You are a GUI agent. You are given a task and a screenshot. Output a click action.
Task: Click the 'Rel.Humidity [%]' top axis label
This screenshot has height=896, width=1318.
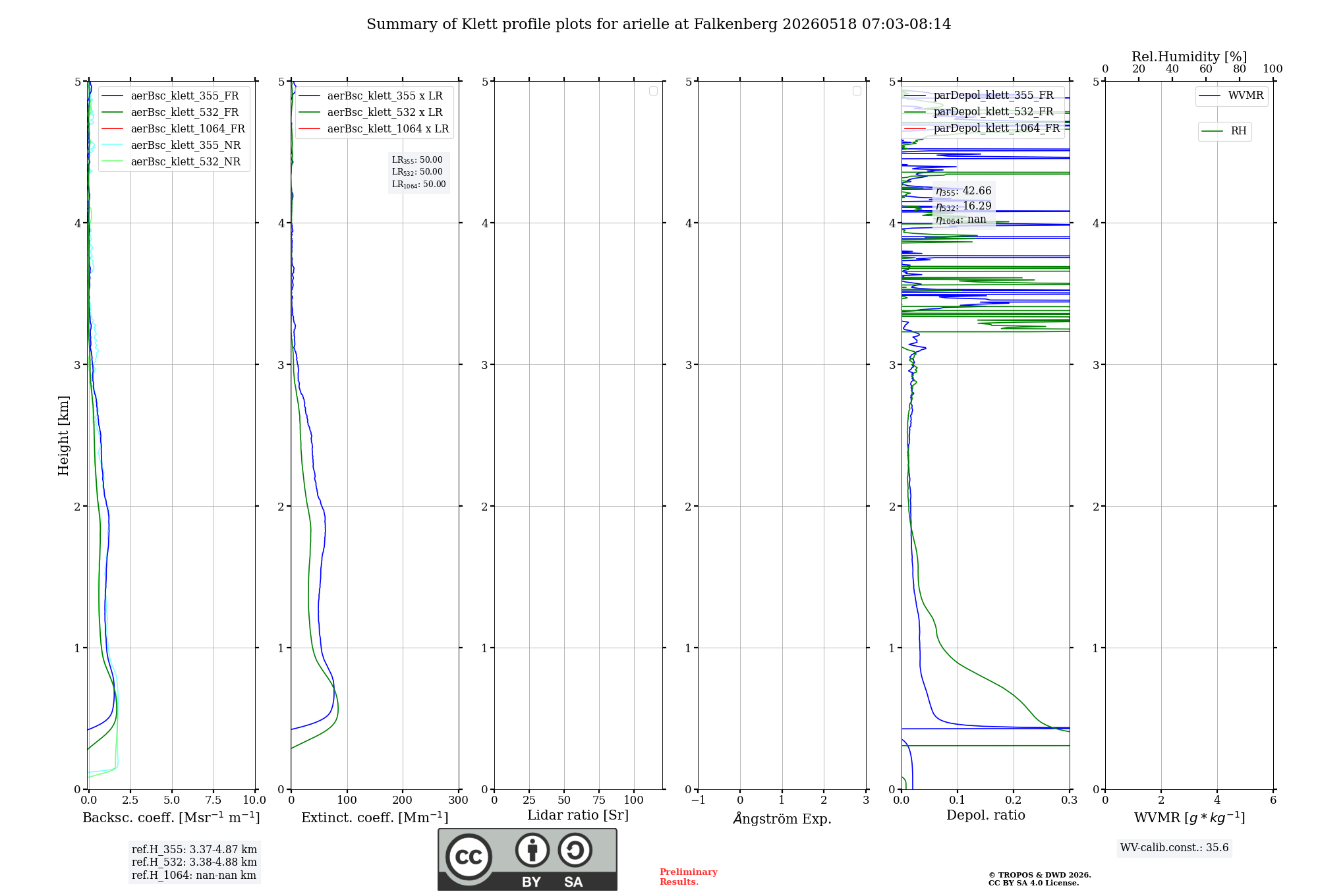click(x=1189, y=57)
